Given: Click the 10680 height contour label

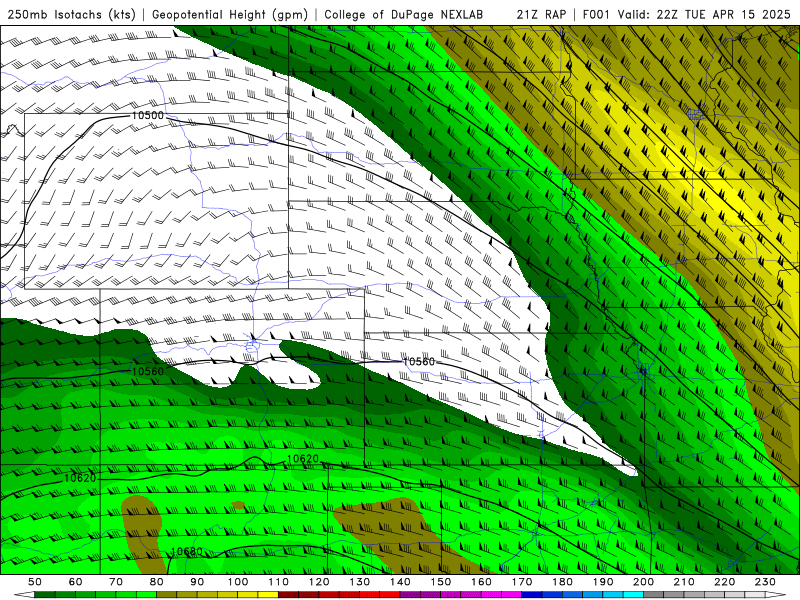Looking at the screenshot, I should point(187,552).
